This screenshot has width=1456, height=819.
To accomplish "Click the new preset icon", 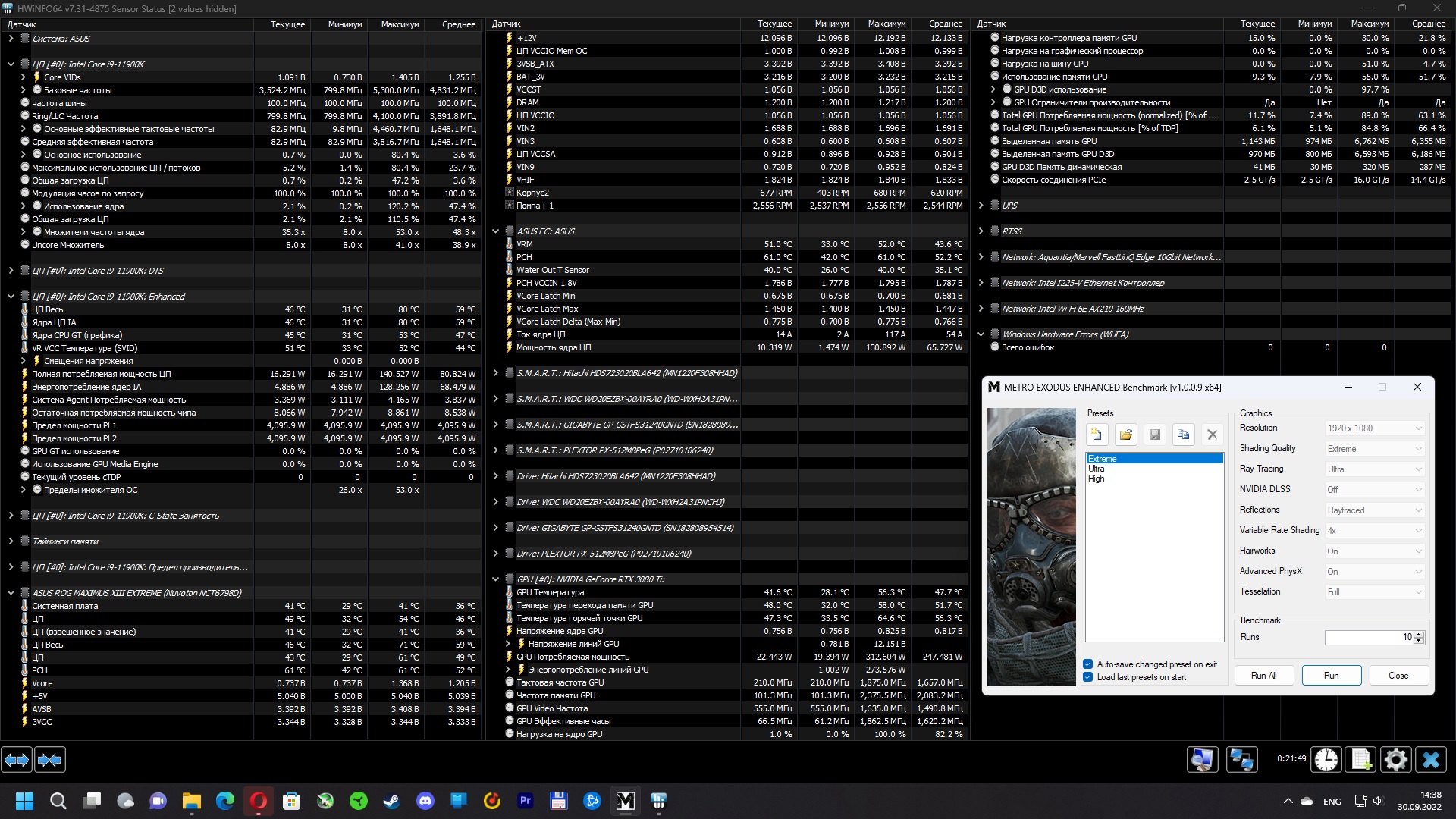I will [x=1097, y=435].
